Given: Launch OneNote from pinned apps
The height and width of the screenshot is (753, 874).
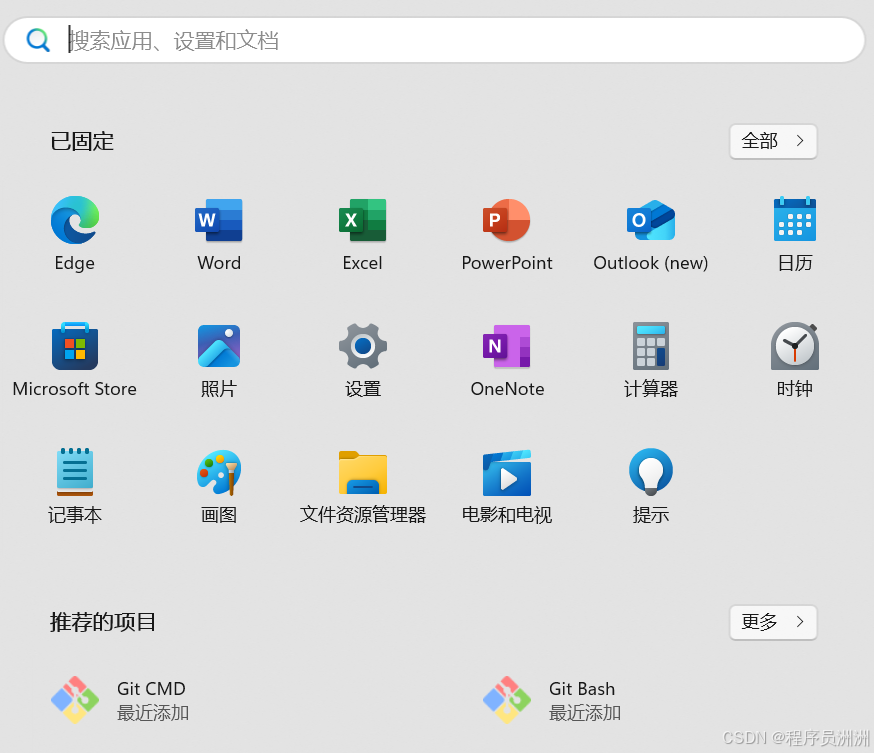Looking at the screenshot, I should pyautogui.click(x=507, y=346).
